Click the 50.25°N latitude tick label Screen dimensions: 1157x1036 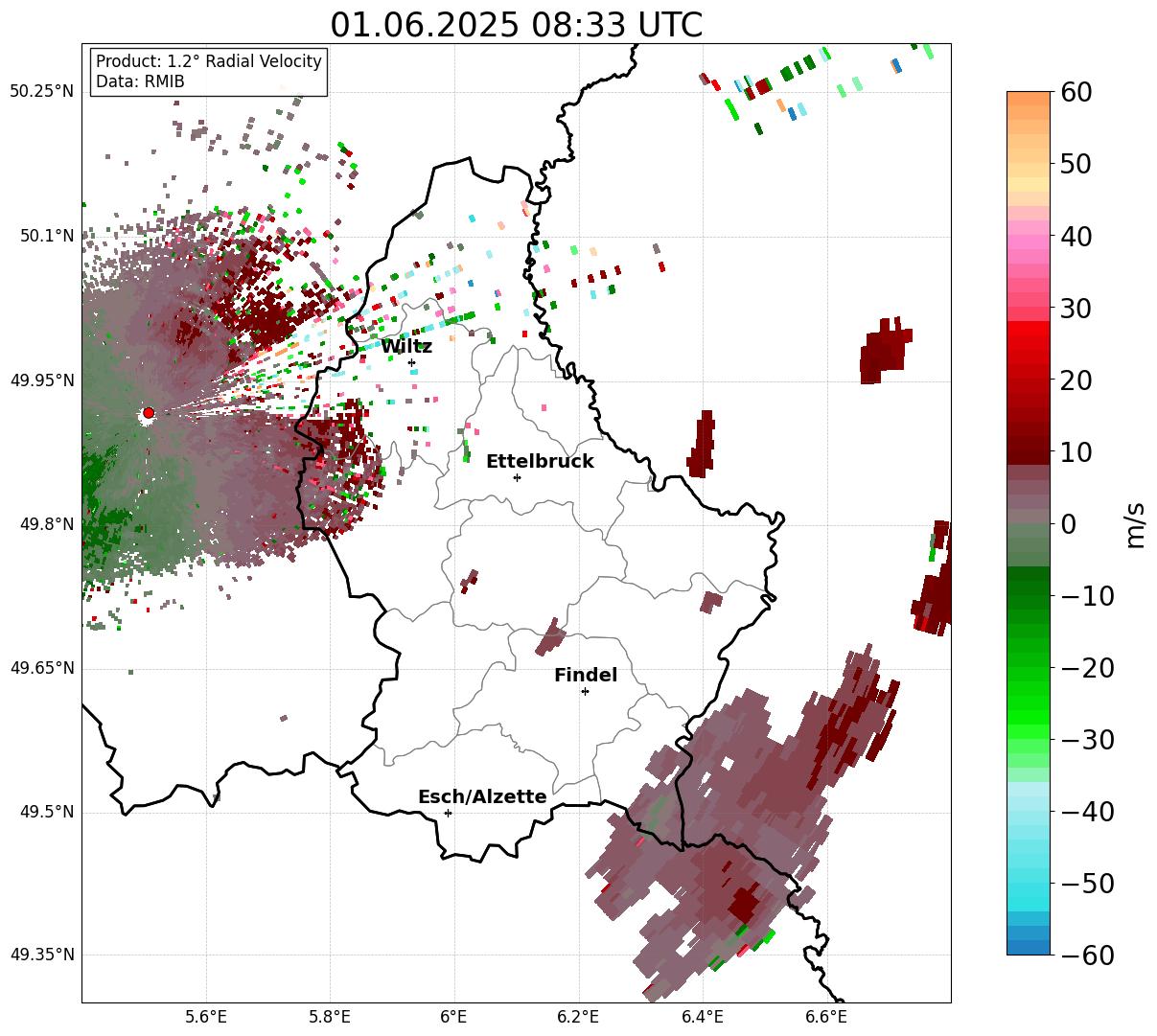(41, 91)
